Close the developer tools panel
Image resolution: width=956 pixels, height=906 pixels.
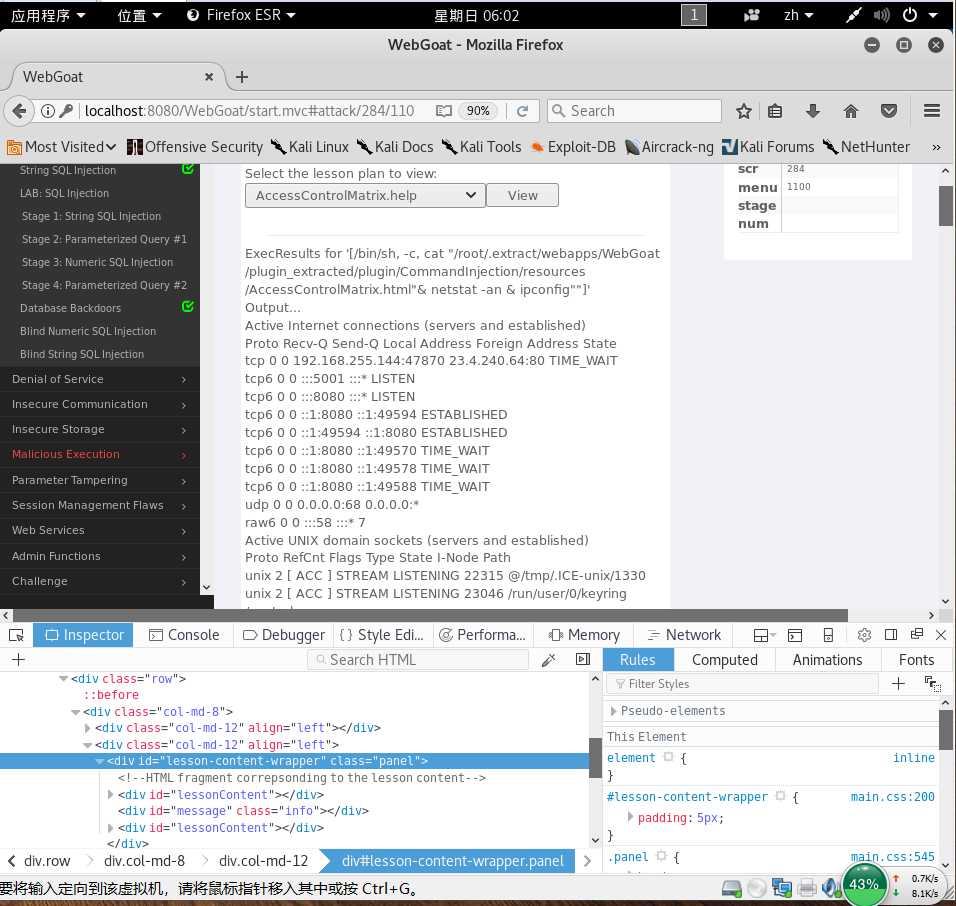[x=941, y=635]
